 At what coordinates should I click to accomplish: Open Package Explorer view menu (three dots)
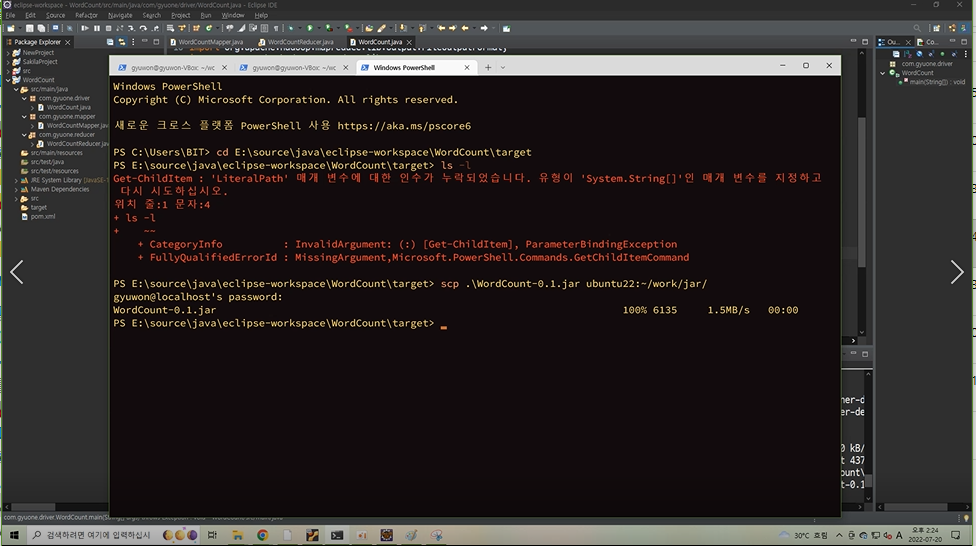133,42
